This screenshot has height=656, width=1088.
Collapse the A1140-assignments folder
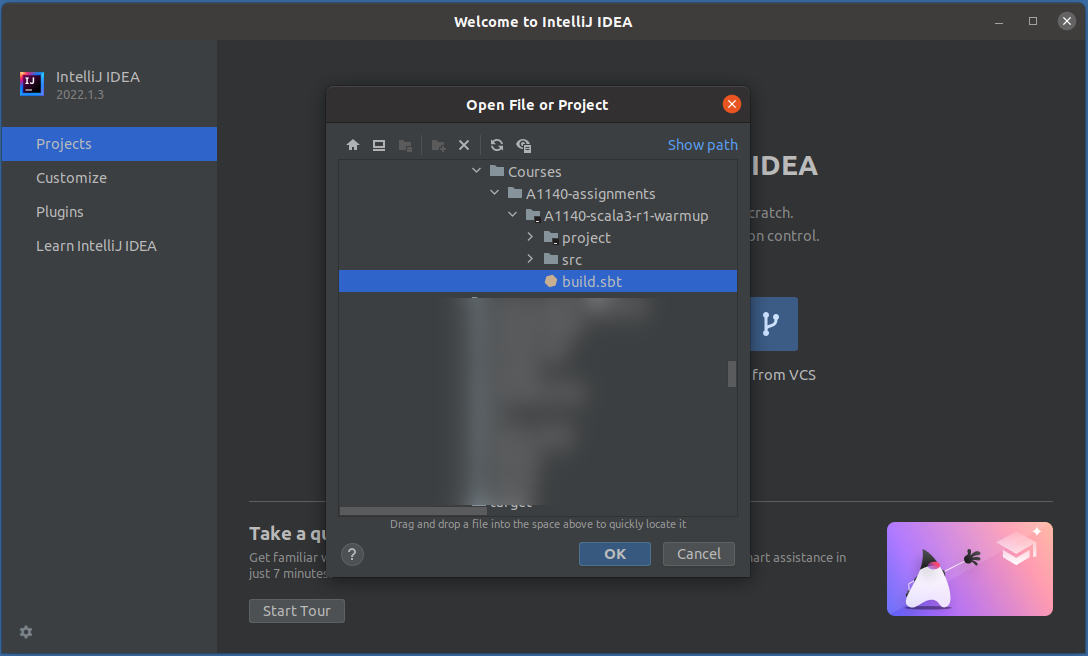point(495,194)
